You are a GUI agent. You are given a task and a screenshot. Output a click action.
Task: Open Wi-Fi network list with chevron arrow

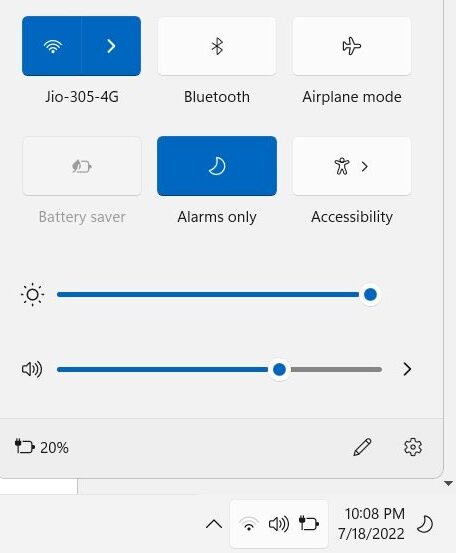[x=111, y=46]
